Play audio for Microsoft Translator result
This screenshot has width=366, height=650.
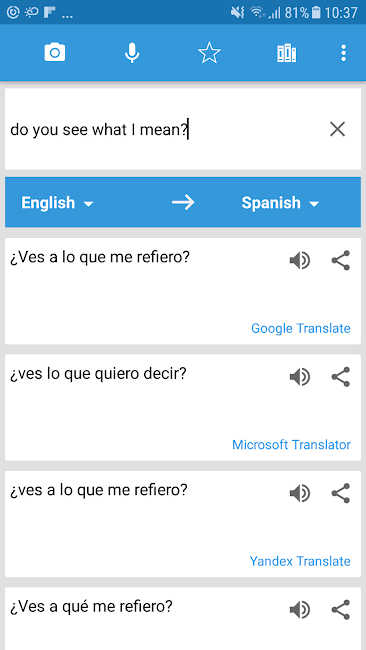(x=299, y=378)
